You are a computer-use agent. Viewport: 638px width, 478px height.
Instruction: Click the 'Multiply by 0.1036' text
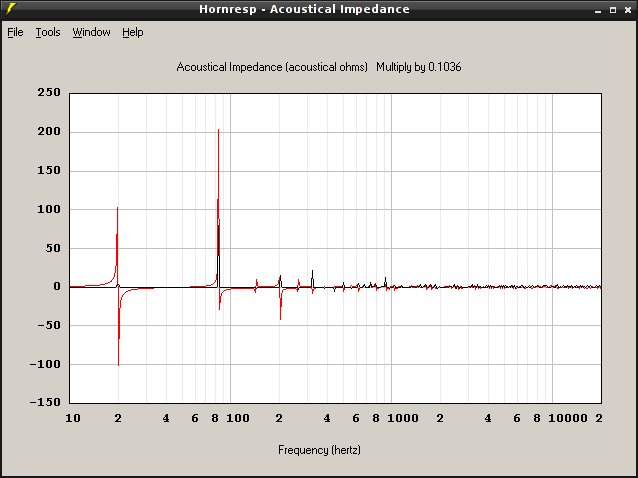(418, 67)
